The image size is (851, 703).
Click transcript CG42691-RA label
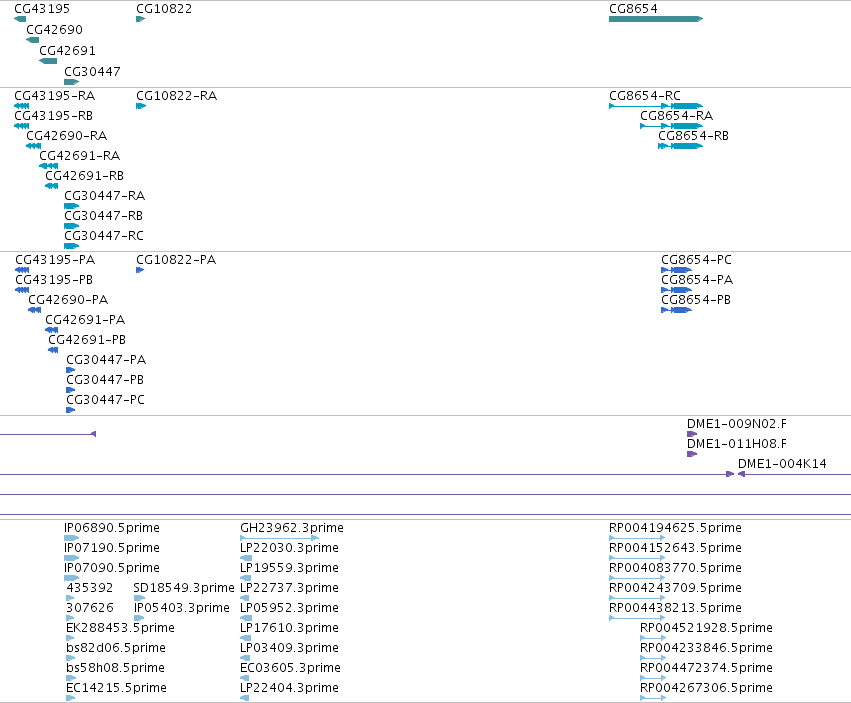point(80,156)
